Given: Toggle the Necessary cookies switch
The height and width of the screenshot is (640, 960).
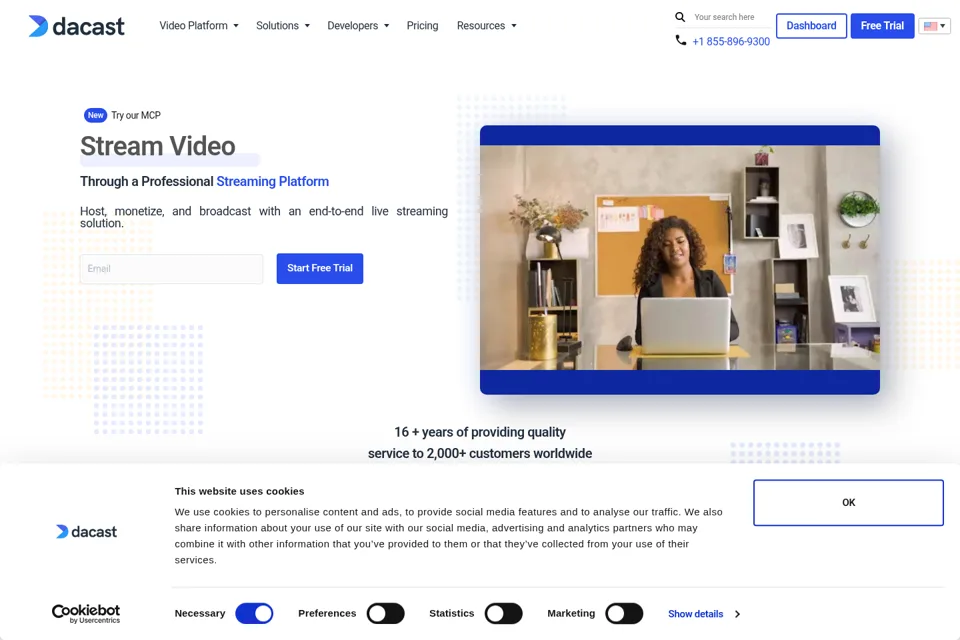Looking at the screenshot, I should (x=254, y=613).
